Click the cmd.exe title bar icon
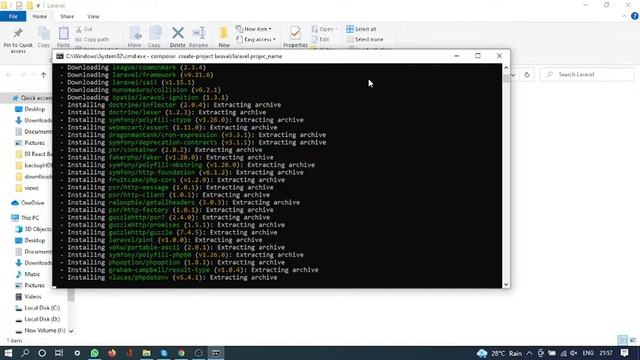Image resolution: width=640 pixels, height=360 pixels. 60,56
